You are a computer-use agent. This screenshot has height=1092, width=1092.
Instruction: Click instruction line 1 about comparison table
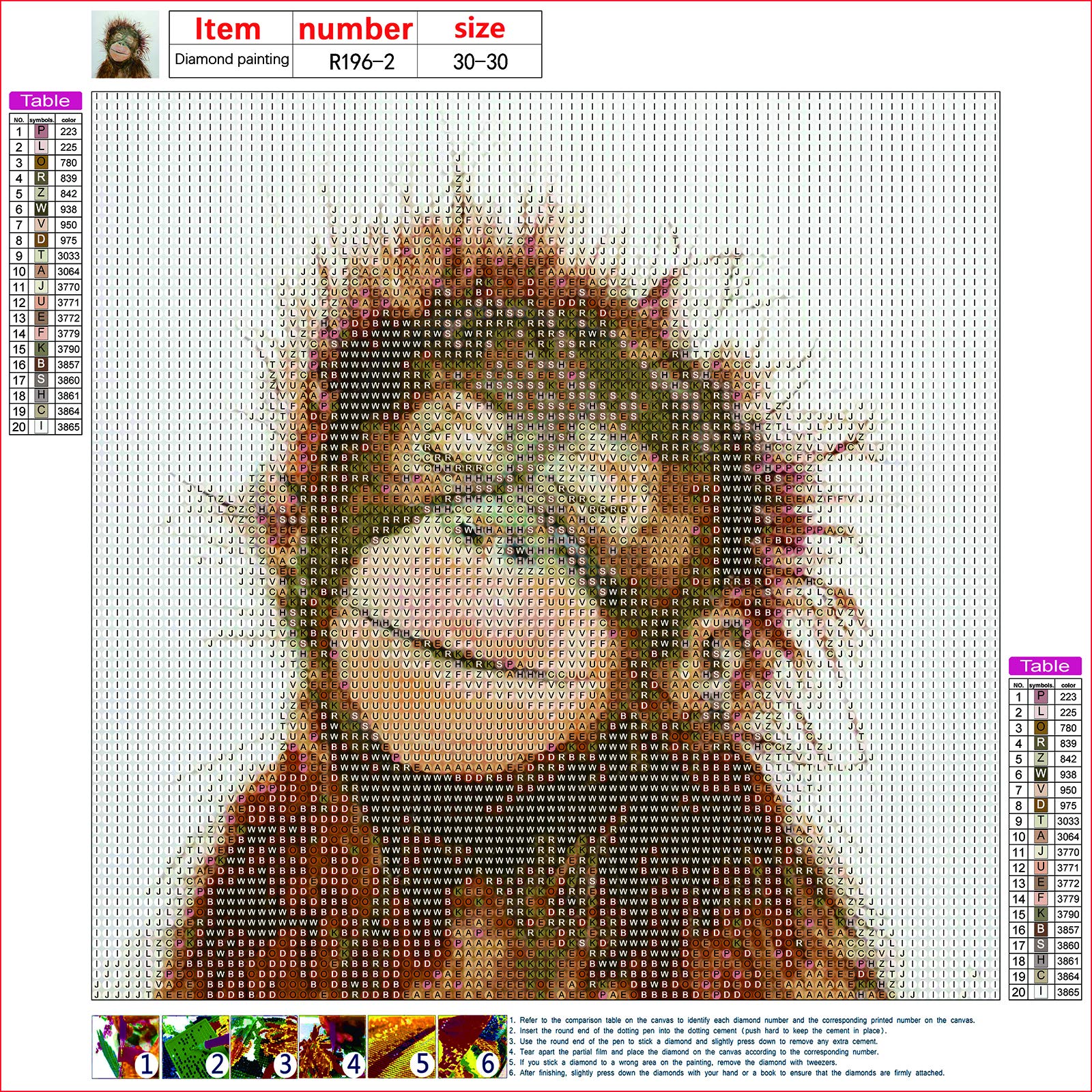coord(742,1020)
